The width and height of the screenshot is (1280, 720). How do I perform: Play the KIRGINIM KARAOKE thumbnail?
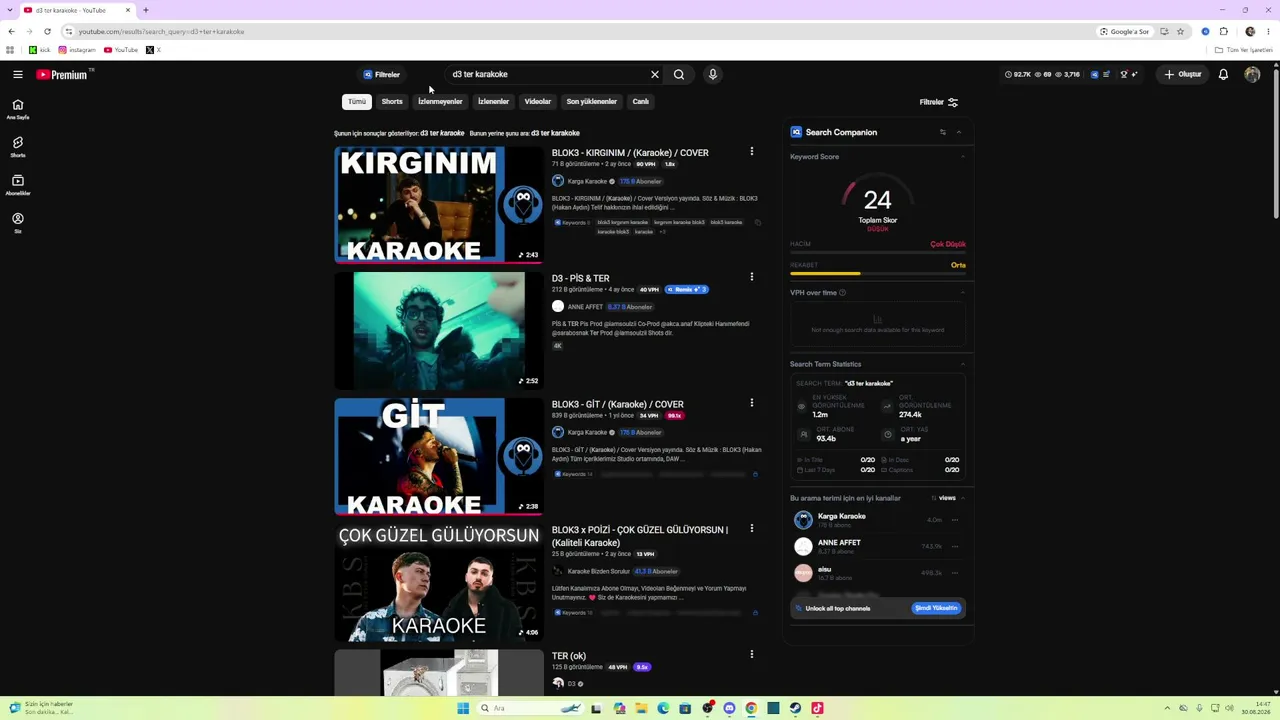(439, 205)
